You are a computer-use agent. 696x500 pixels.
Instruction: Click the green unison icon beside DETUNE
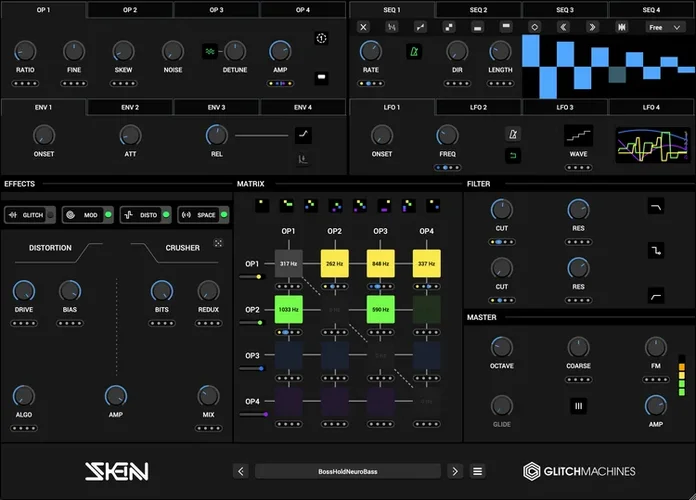click(210, 50)
